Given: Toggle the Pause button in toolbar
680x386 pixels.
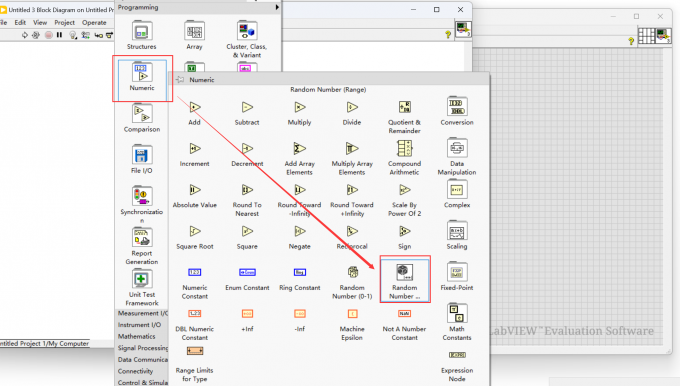Looking at the screenshot, I should tap(59, 35).
